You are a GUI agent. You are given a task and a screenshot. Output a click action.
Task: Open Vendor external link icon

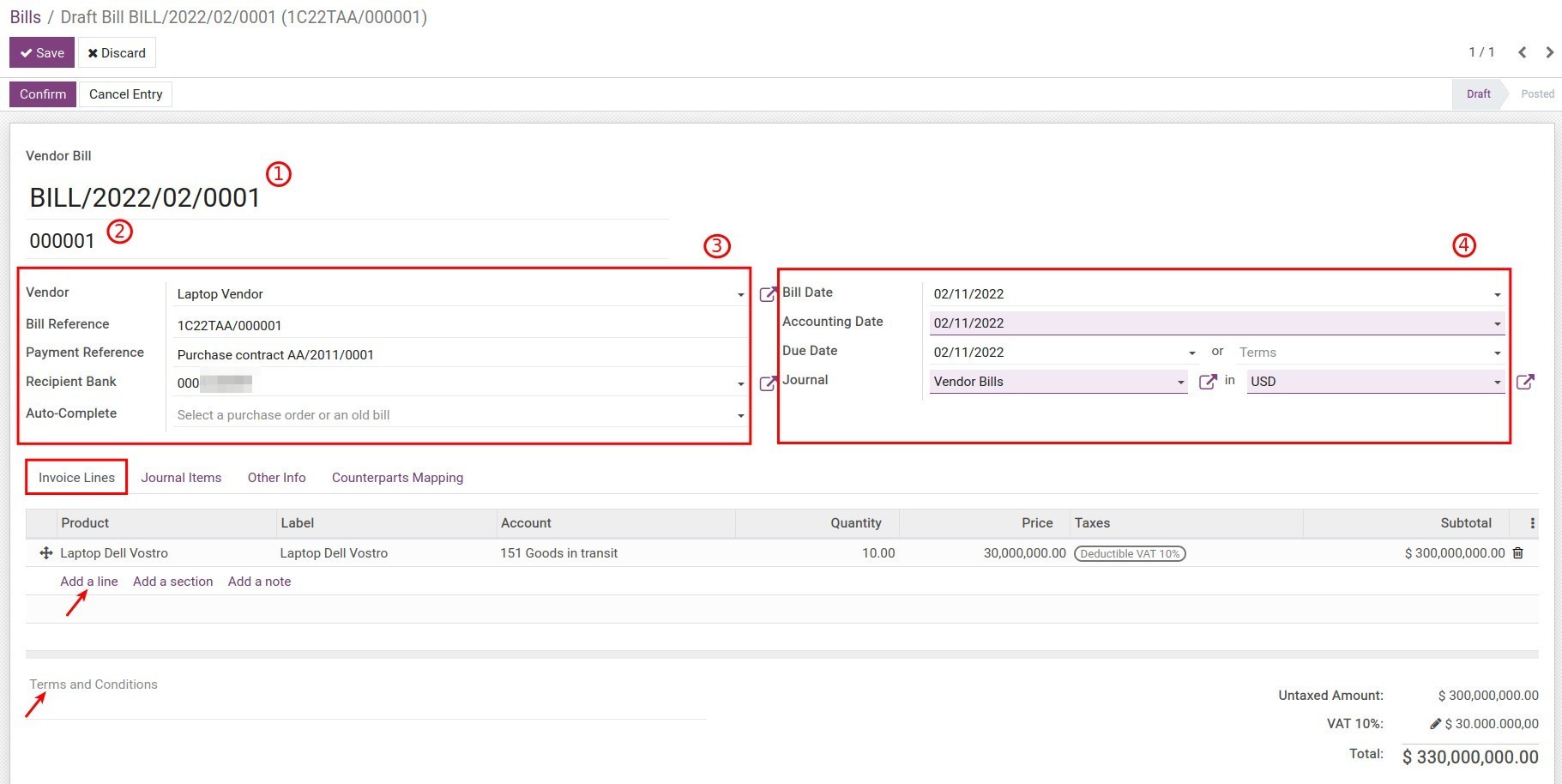[768, 294]
